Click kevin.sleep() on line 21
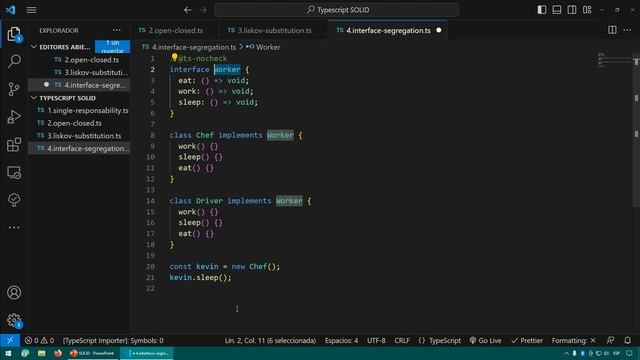640x360 pixels. tap(200, 278)
